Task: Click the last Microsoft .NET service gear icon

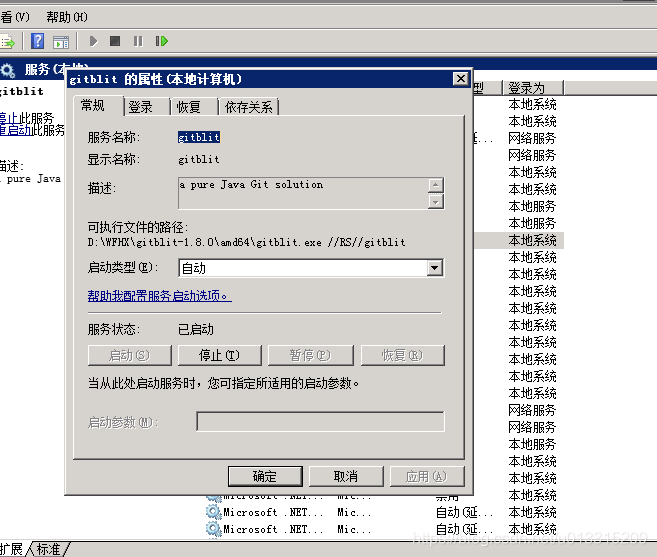Action: coord(214,529)
